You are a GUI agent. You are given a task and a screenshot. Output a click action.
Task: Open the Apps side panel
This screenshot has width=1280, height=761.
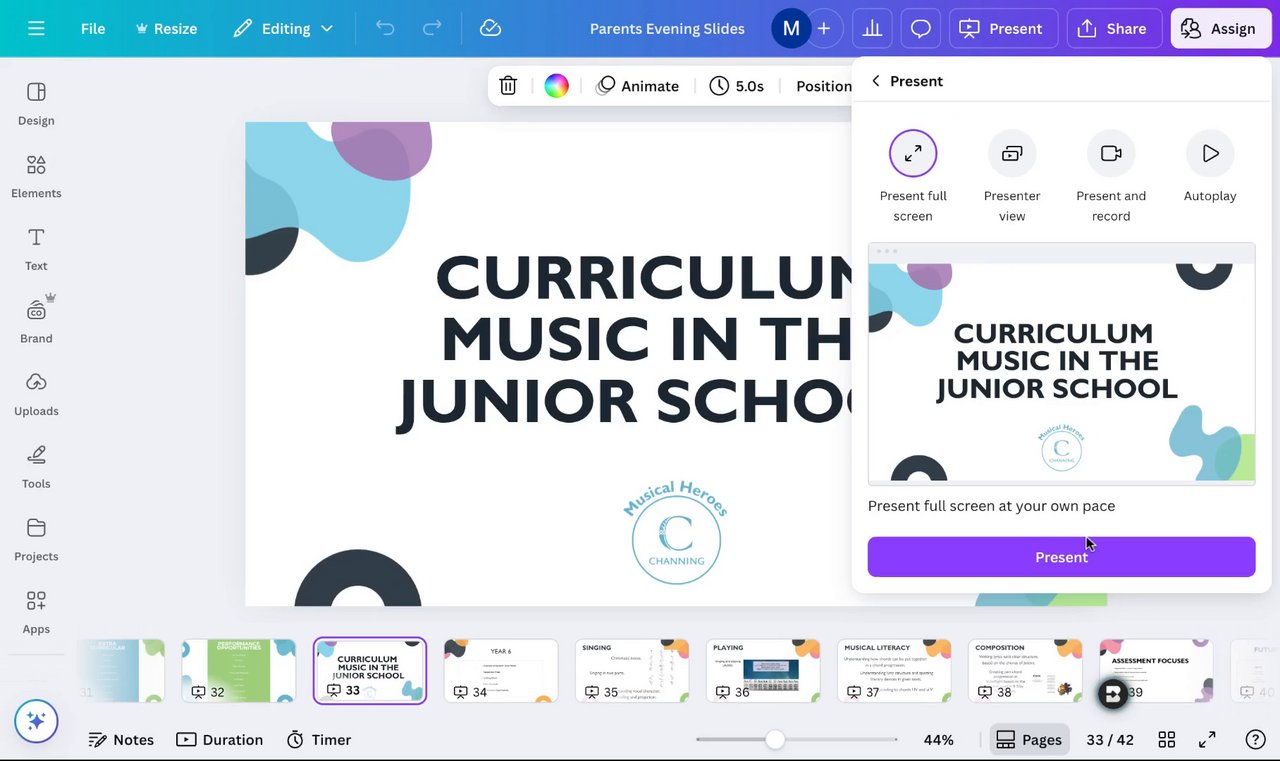coord(36,613)
